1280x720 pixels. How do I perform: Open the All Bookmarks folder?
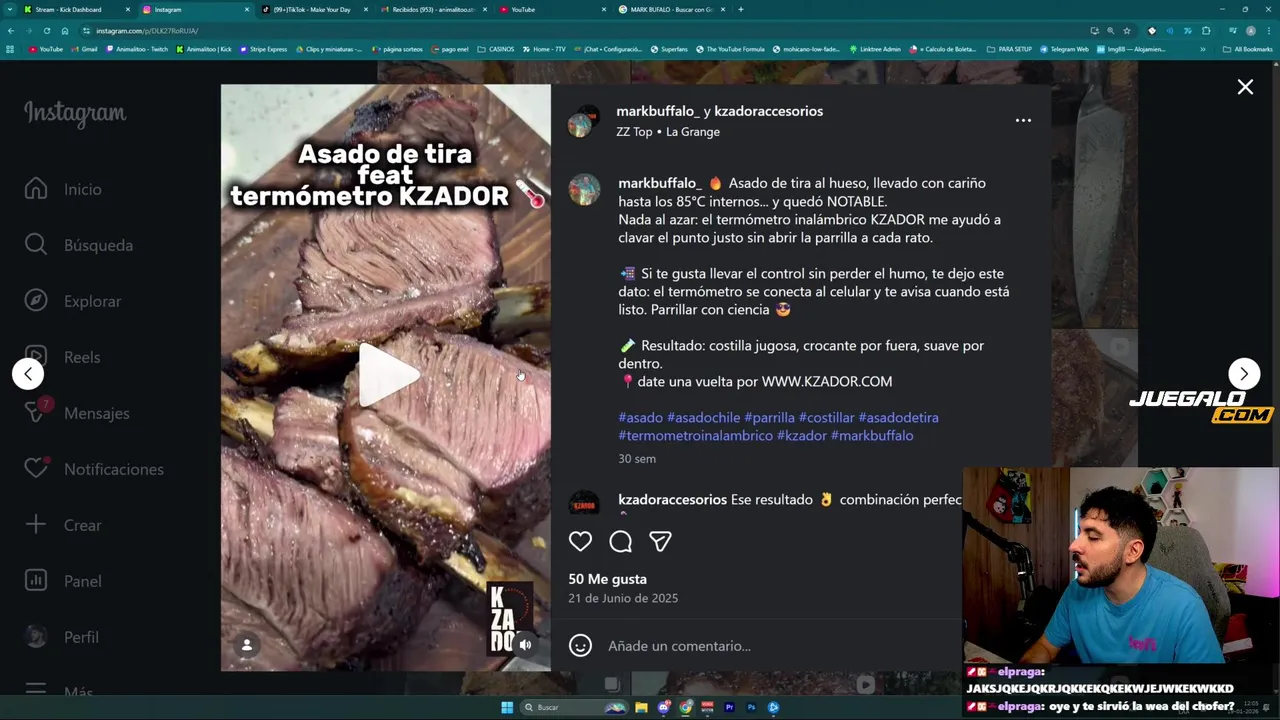point(1248,49)
